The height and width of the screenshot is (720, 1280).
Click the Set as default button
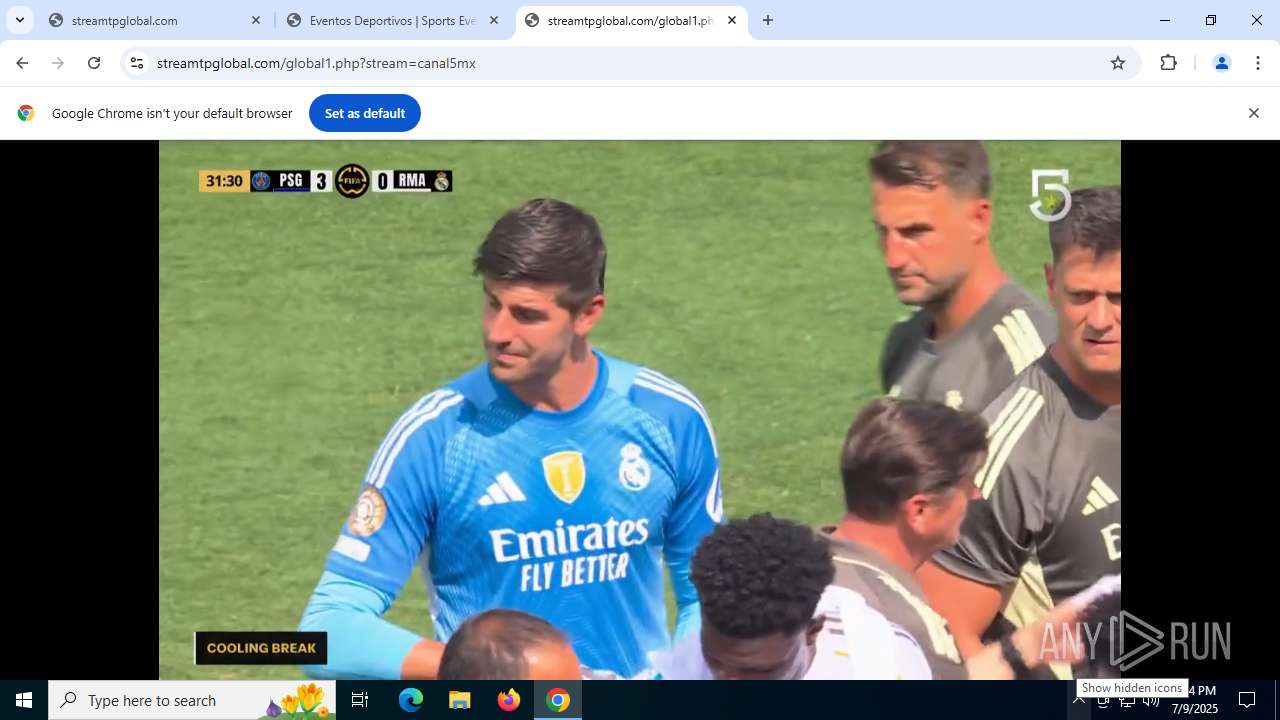tap(365, 113)
